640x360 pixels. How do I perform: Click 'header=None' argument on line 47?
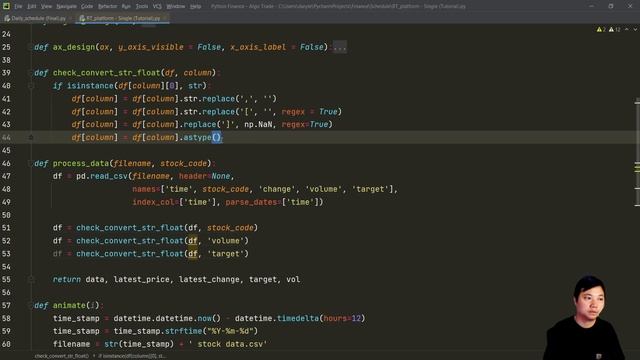pyautogui.click(x=204, y=176)
